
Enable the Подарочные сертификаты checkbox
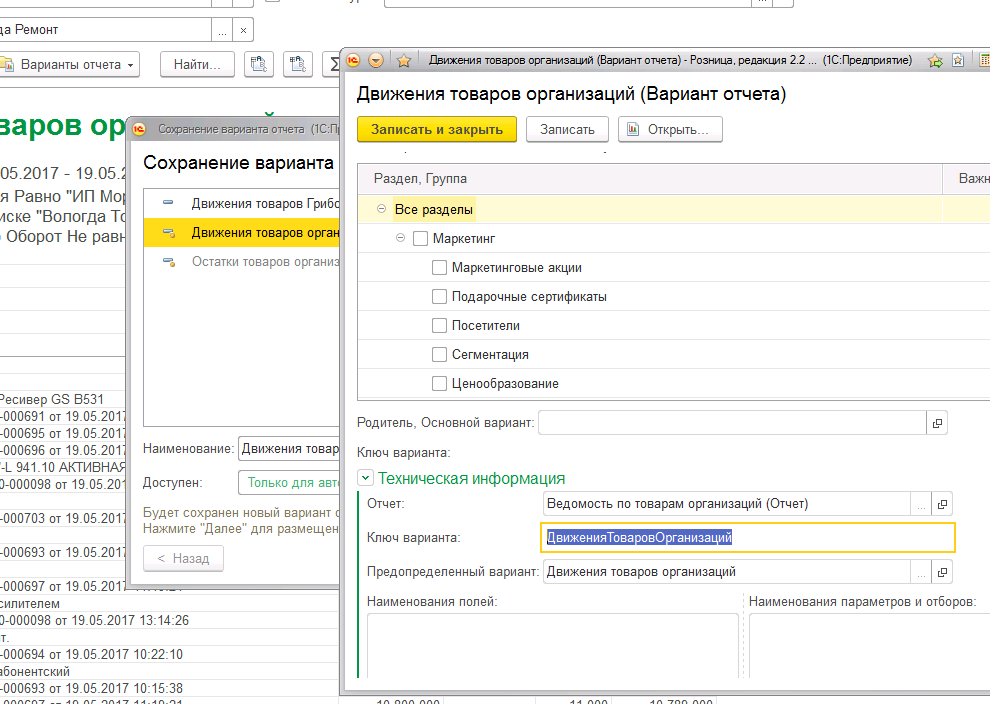click(439, 297)
